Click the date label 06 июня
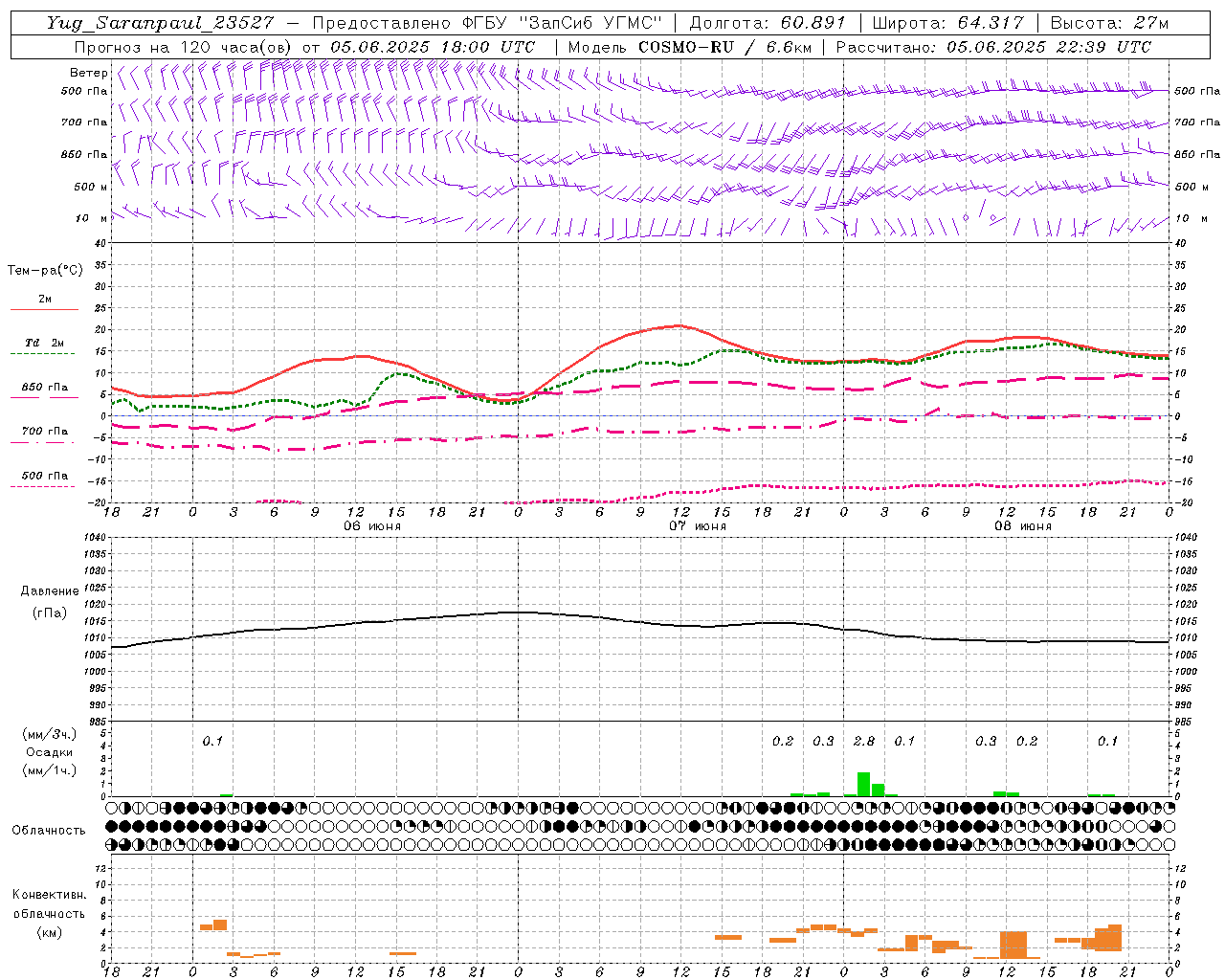This screenshot has height=980, width=1225. point(371,526)
